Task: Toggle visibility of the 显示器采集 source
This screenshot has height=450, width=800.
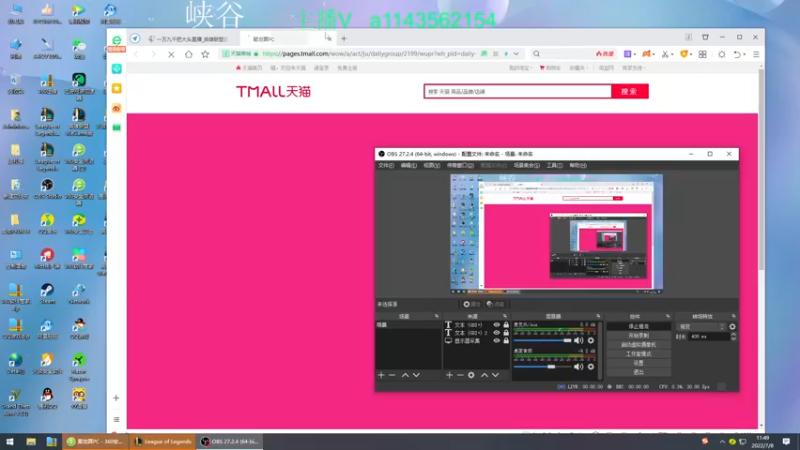Action: click(496, 341)
